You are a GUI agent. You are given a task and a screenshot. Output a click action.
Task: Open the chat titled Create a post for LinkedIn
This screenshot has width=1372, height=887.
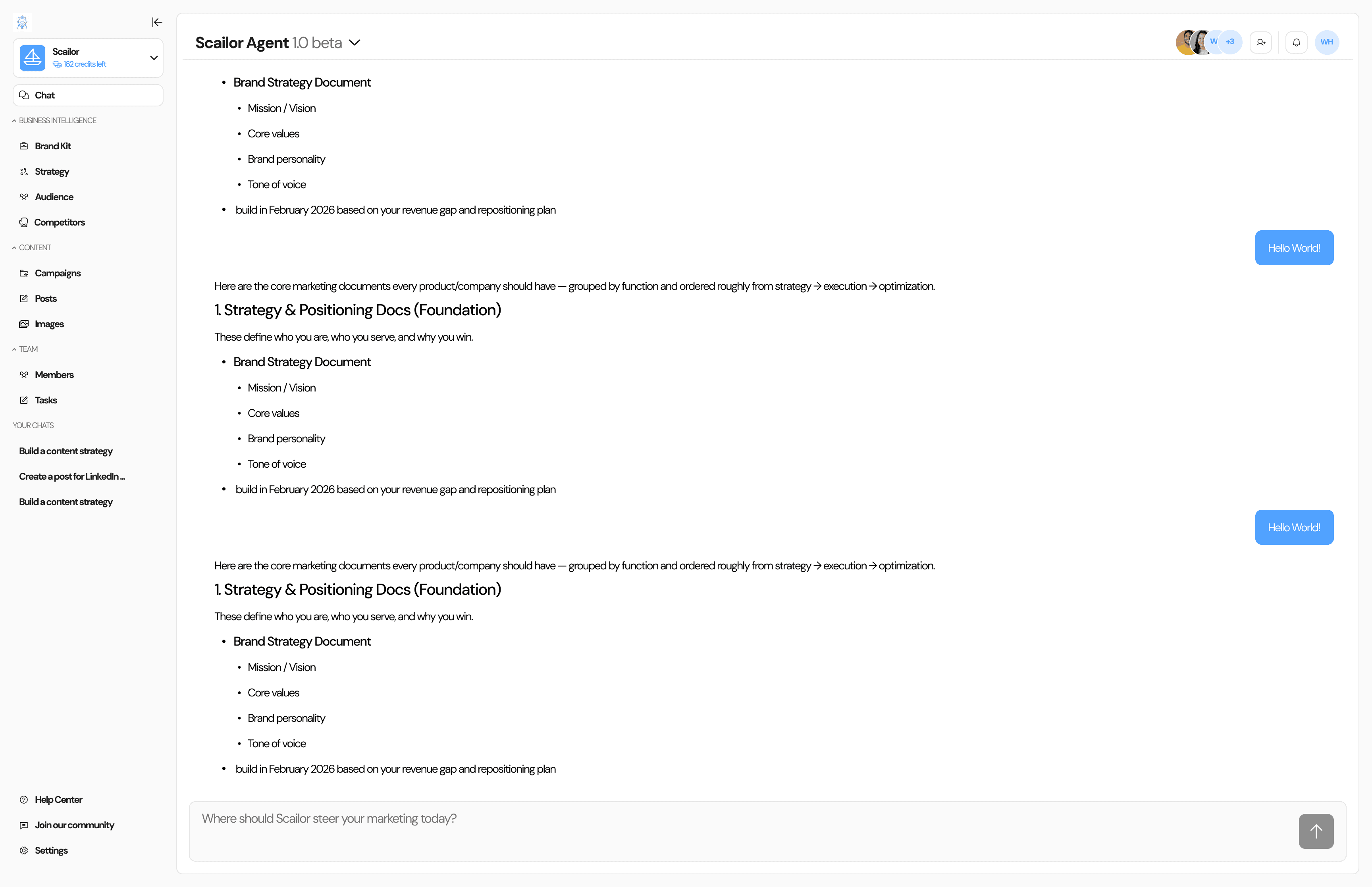tap(71, 476)
